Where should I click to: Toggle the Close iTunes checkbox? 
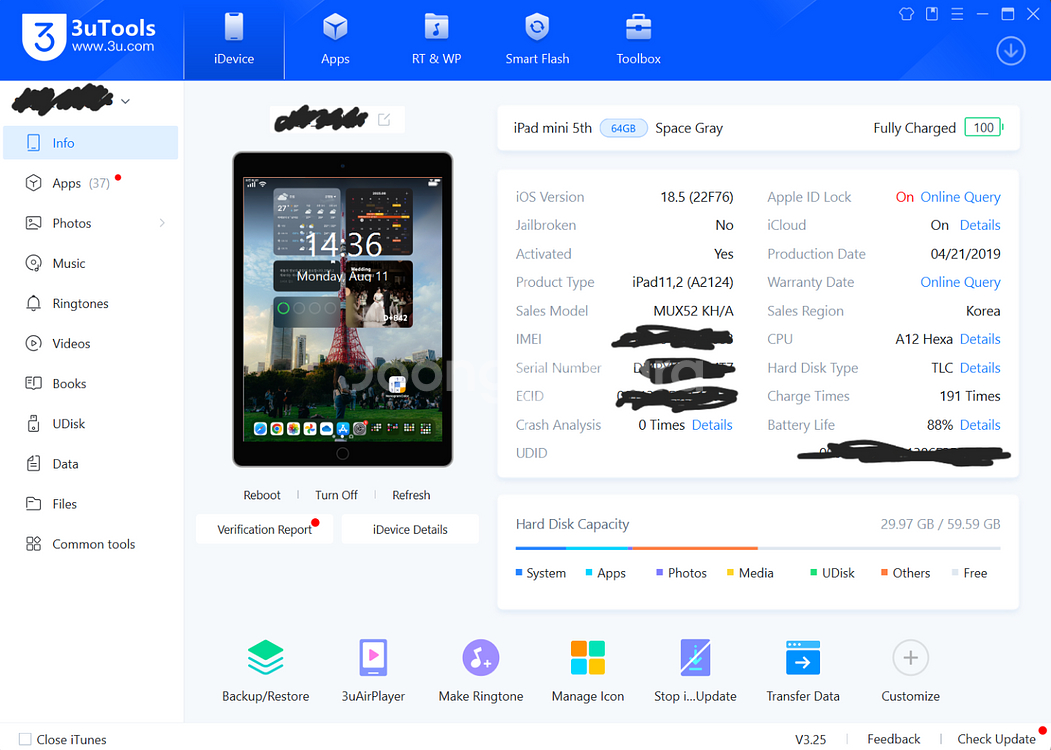pyautogui.click(x=25, y=739)
